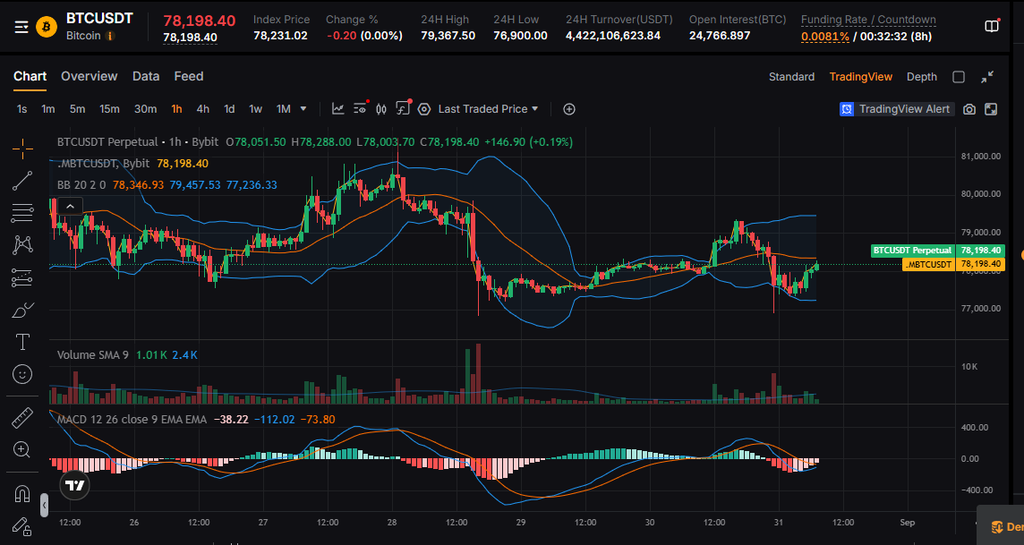Click the TradingView Alert button
1024x545 pixels.
896,109
